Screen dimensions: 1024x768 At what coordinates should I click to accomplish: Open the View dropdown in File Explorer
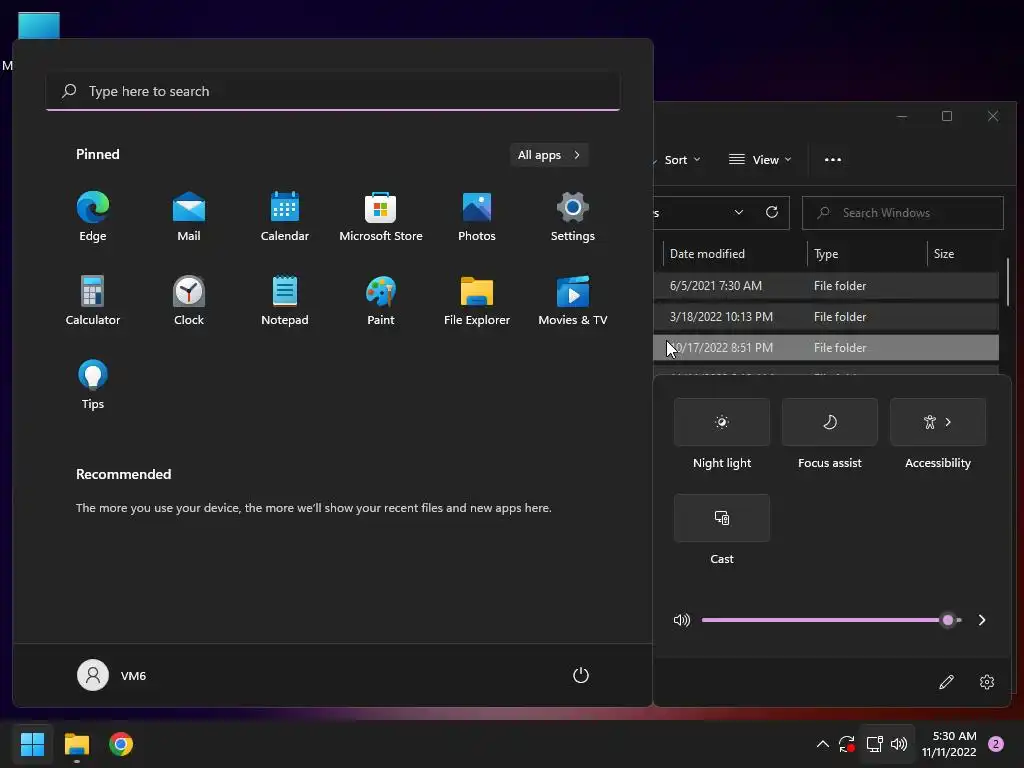point(760,160)
